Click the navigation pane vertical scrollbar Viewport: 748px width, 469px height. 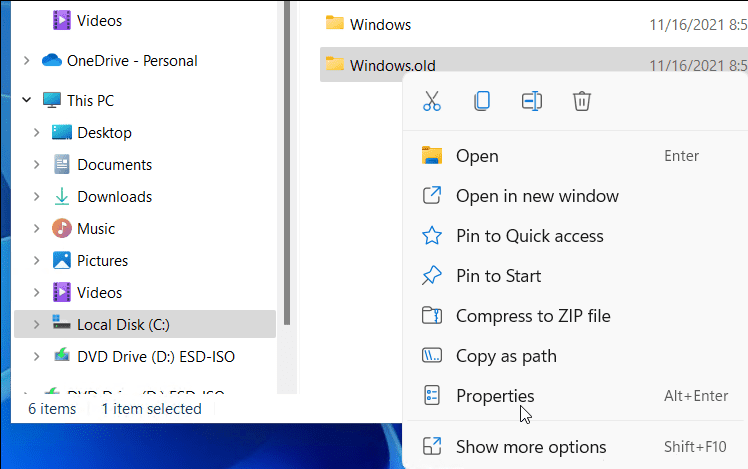[x=287, y=160]
